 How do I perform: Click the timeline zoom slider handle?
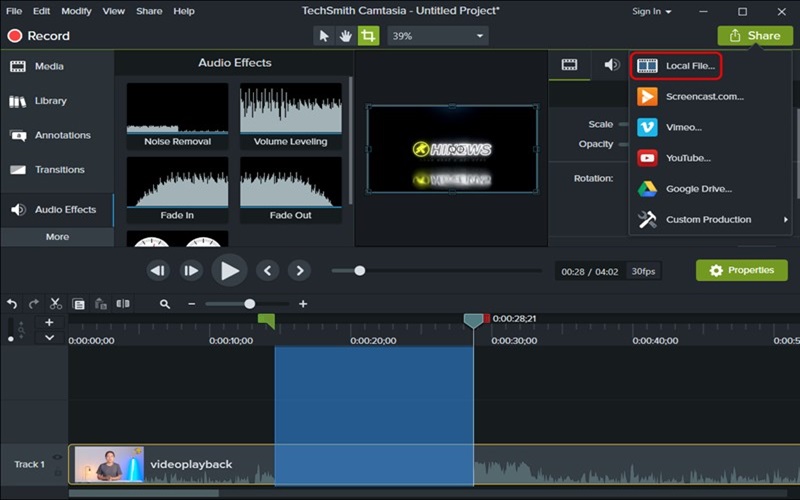(249, 304)
